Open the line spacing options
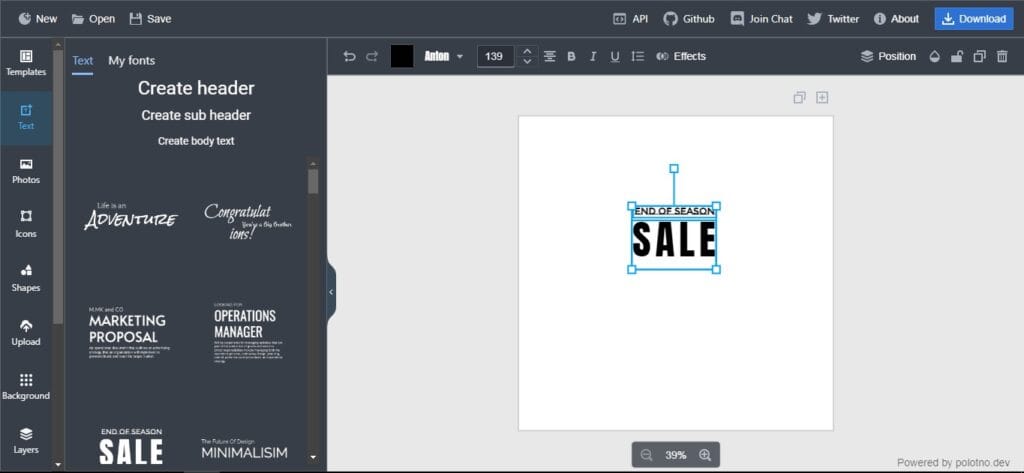The height and width of the screenshot is (473, 1024). coord(637,57)
